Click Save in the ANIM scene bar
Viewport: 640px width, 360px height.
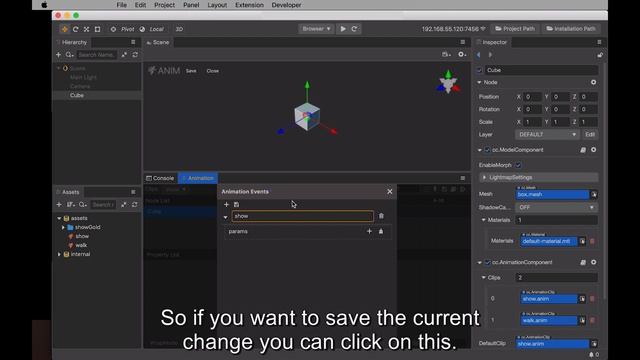coord(191,71)
